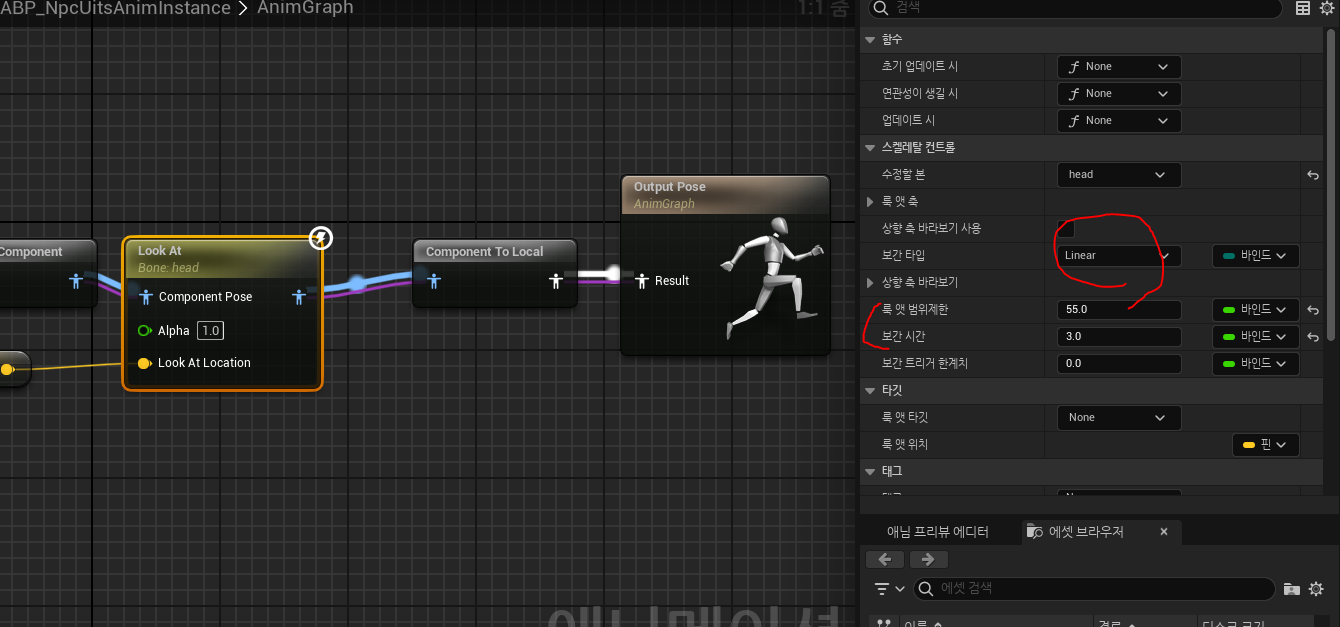The height and width of the screenshot is (627, 1340).
Task: Reset 보간 시간 to default arrow
Action: [1312, 337]
